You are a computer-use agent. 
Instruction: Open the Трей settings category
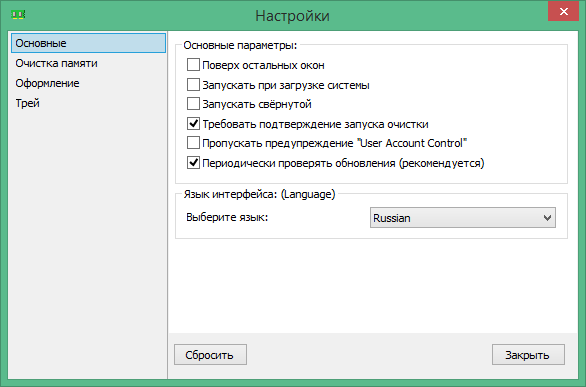(x=89, y=103)
